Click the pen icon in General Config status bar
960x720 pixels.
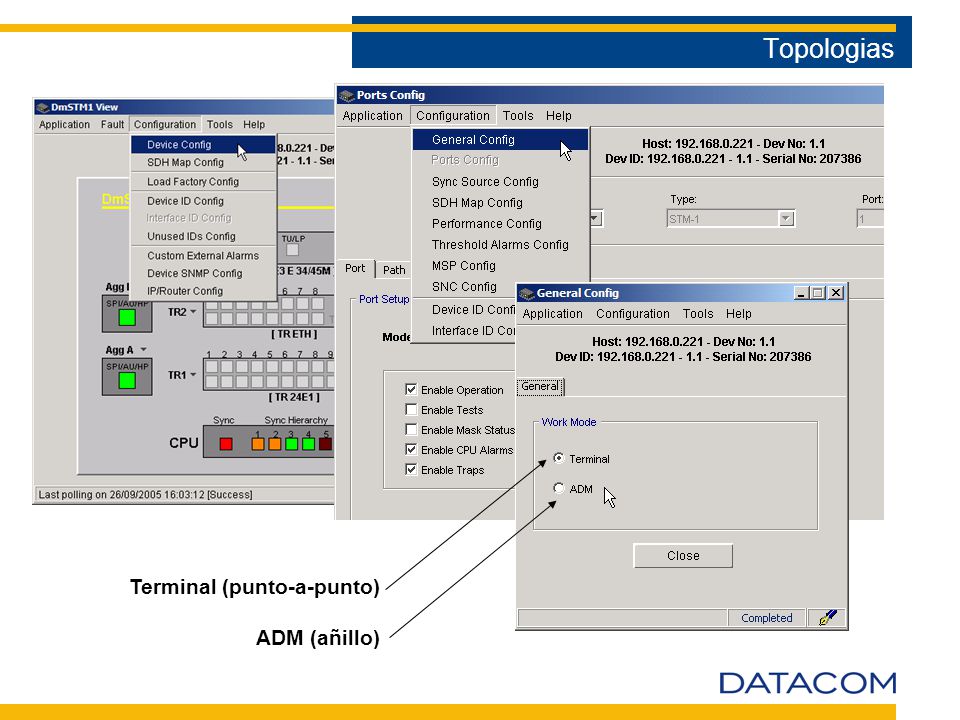pyautogui.click(x=827, y=618)
